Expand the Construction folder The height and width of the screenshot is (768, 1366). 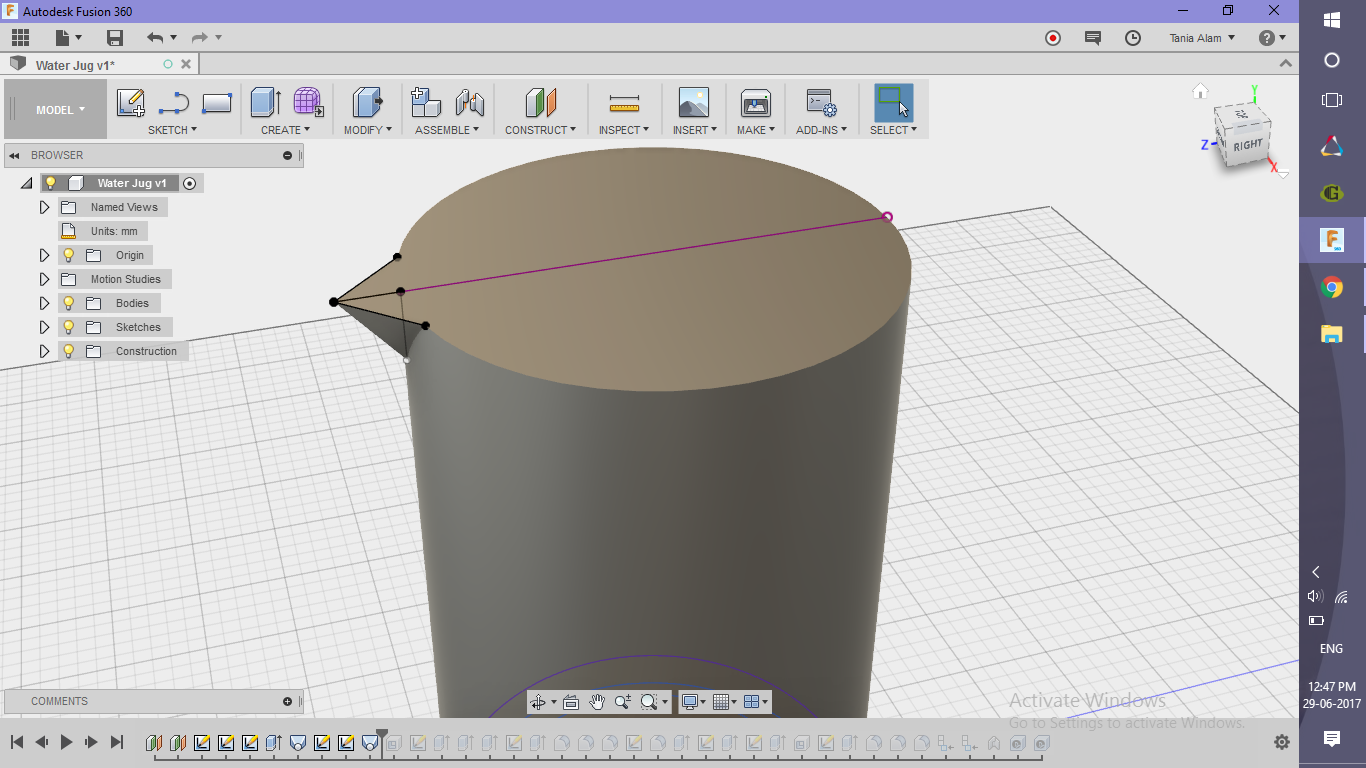(x=44, y=351)
